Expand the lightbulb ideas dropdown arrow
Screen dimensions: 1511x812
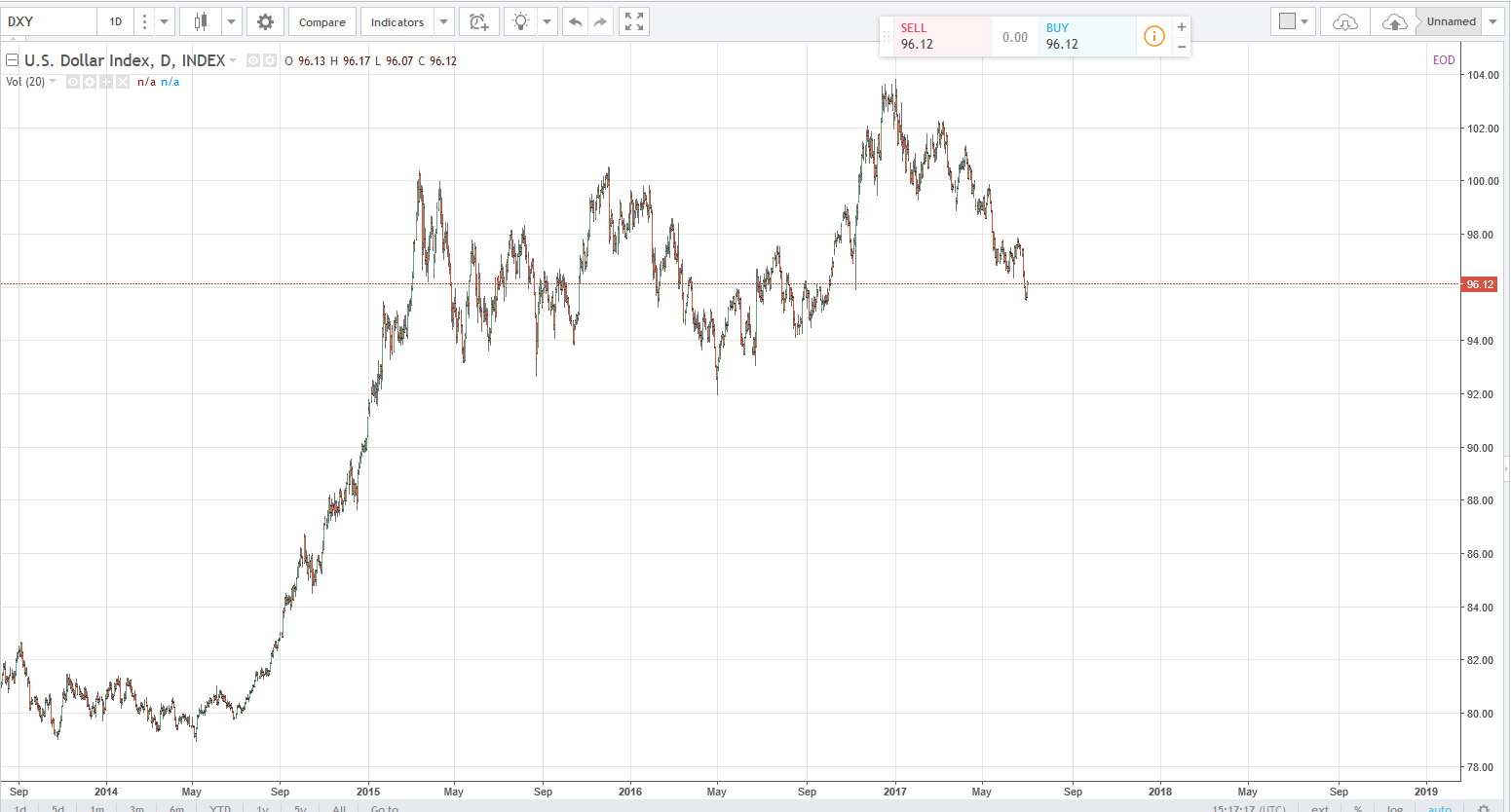(548, 21)
